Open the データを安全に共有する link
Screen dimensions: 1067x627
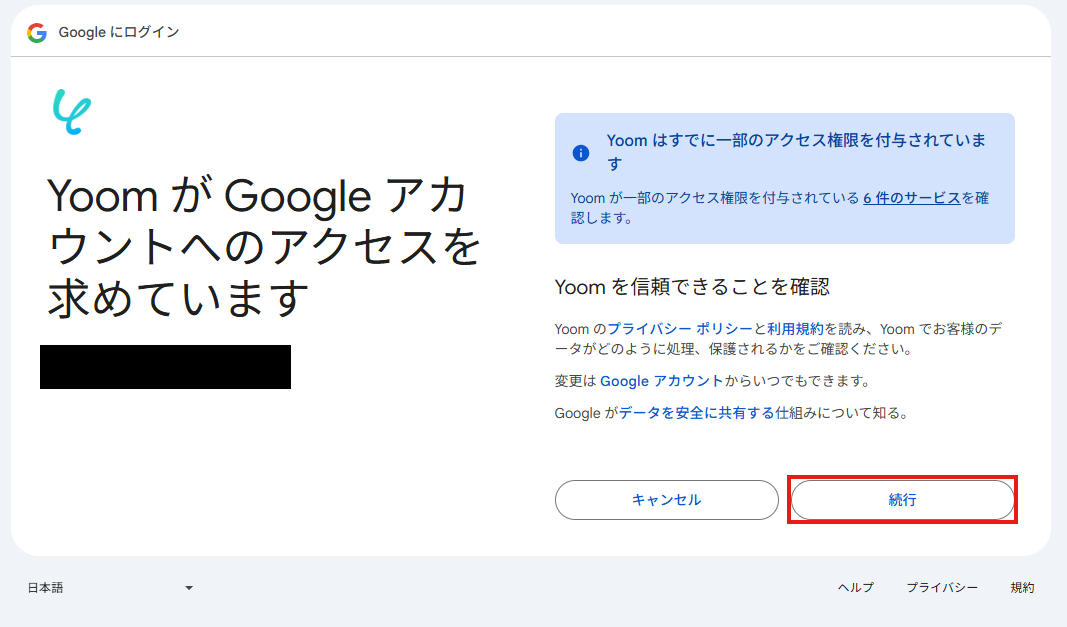pyautogui.click(x=696, y=413)
